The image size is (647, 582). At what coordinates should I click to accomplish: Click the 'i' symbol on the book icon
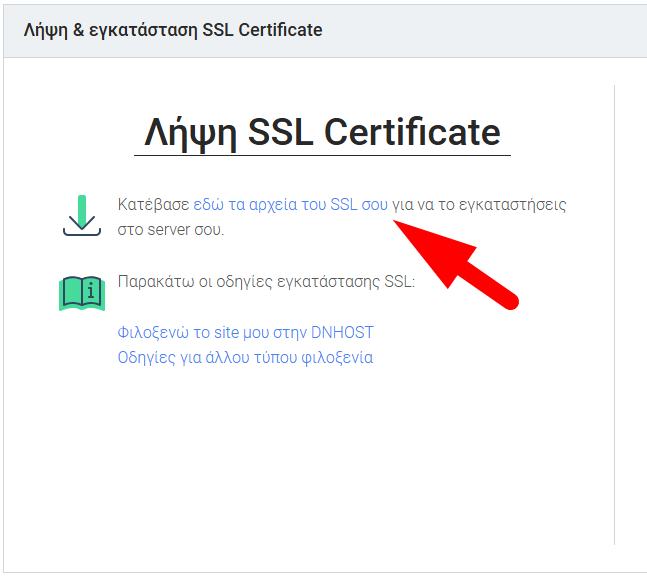tap(91, 291)
